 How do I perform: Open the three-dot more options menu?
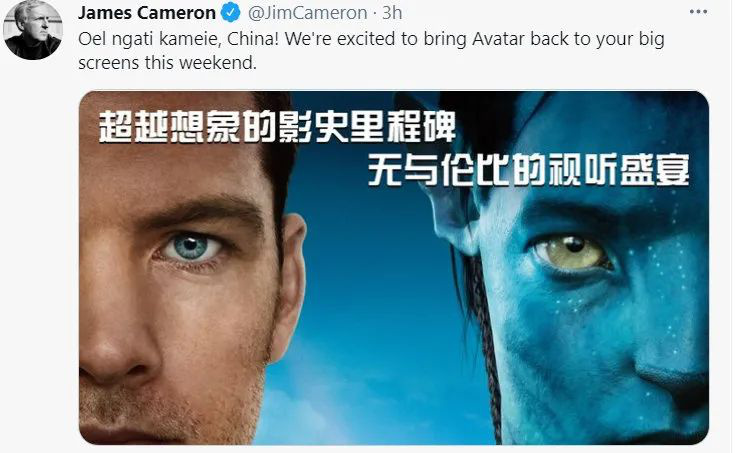(x=698, y=12)
